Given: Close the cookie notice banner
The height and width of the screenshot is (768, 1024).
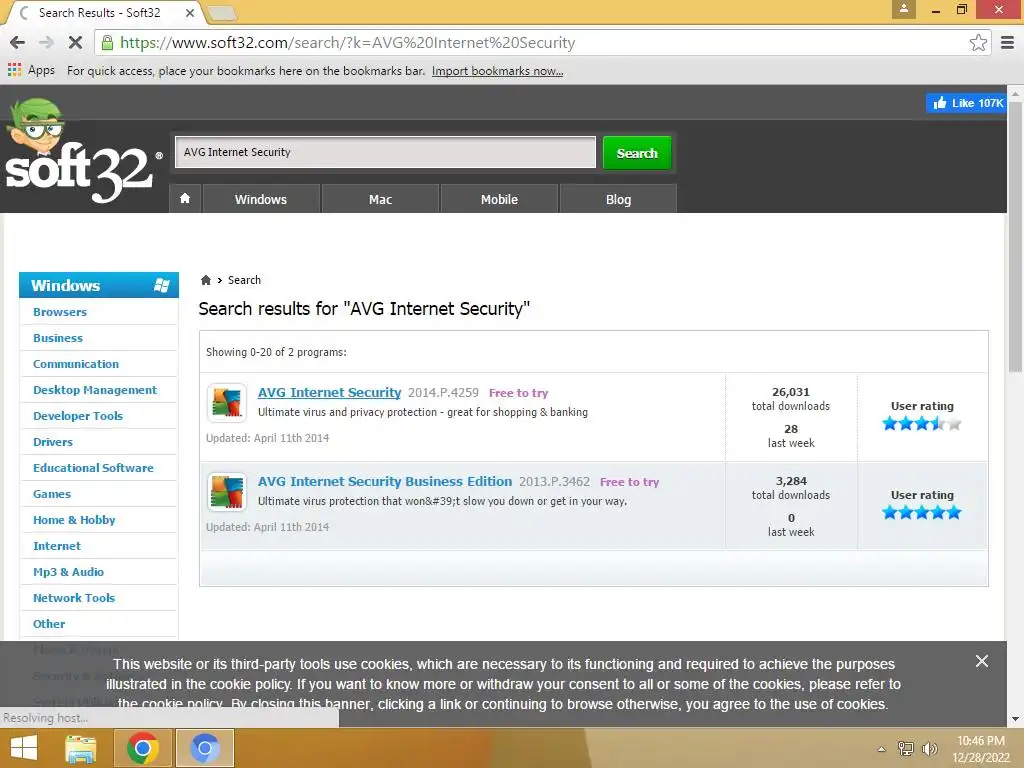Looking at the screenshot, I should [981, 661].
